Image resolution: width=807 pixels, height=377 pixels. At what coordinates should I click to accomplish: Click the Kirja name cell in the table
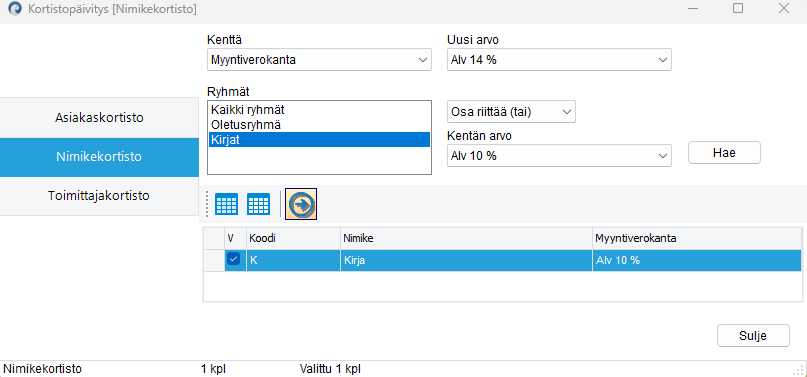[466, 261]
